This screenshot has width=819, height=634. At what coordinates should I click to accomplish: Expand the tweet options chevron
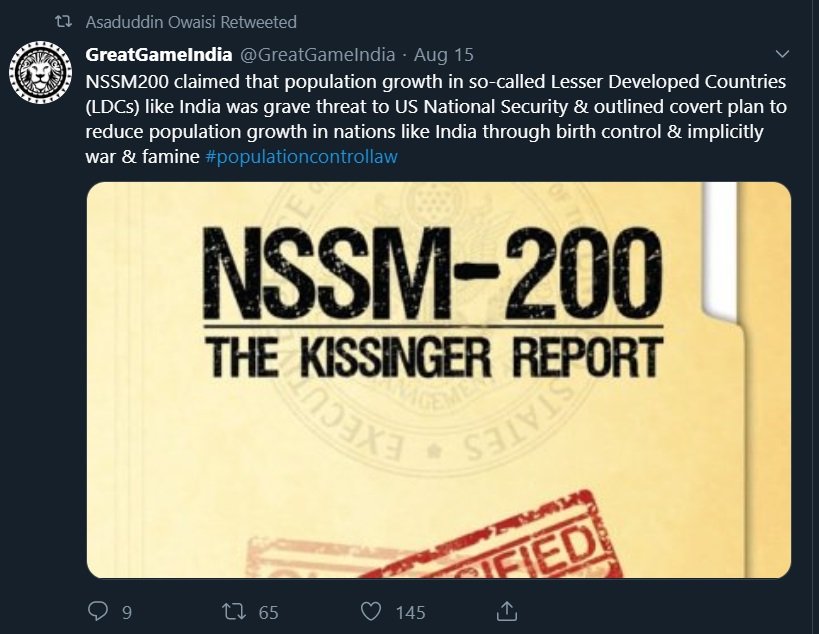coord(782,54)
